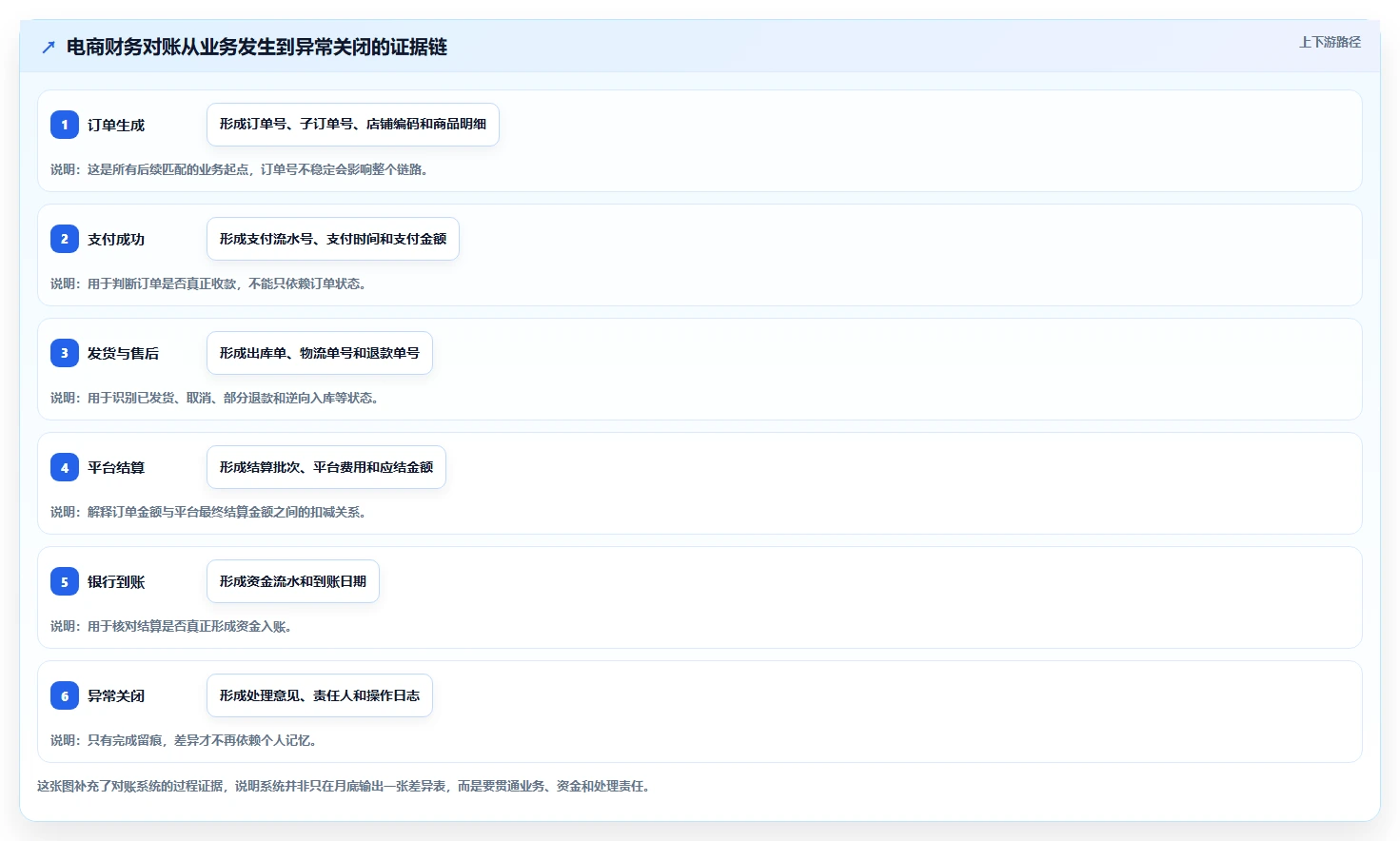Select the 形成支付流水号、支付时间和支付金额 chip
This screenshot has height=841, width=1400.
click(x=333, y=239)
